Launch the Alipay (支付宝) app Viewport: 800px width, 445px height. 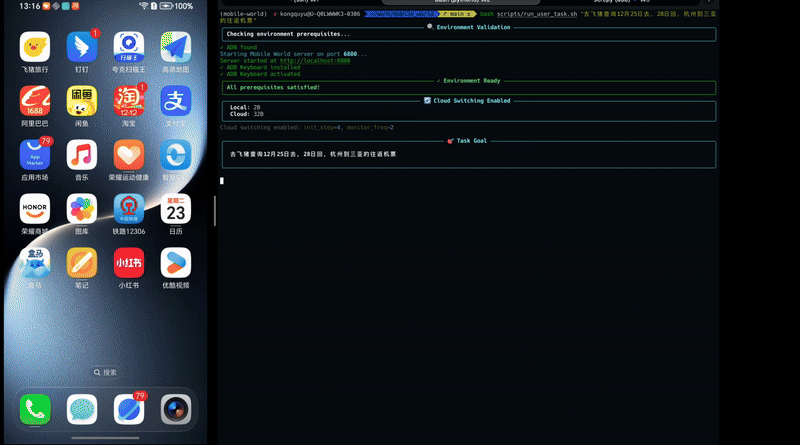(176, 101)
